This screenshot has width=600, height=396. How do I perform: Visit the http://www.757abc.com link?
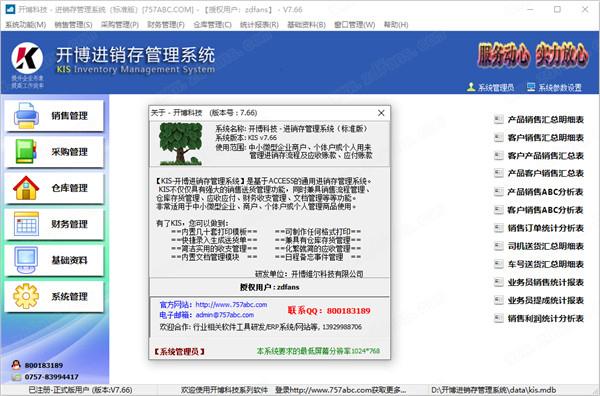click(x=231, y=305)
